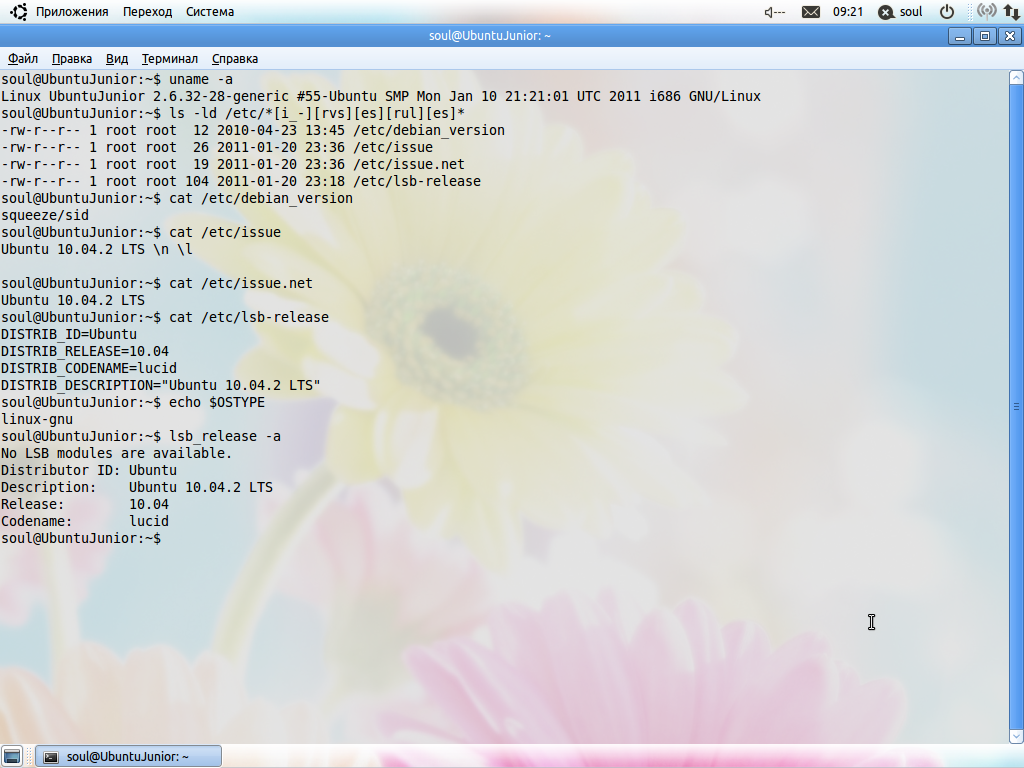The height and width of the screenshot is (768, 1024).
Task: Click the 'Ubuntu 10.04.2 LTS \n \l' line
Action: point(97,249)
